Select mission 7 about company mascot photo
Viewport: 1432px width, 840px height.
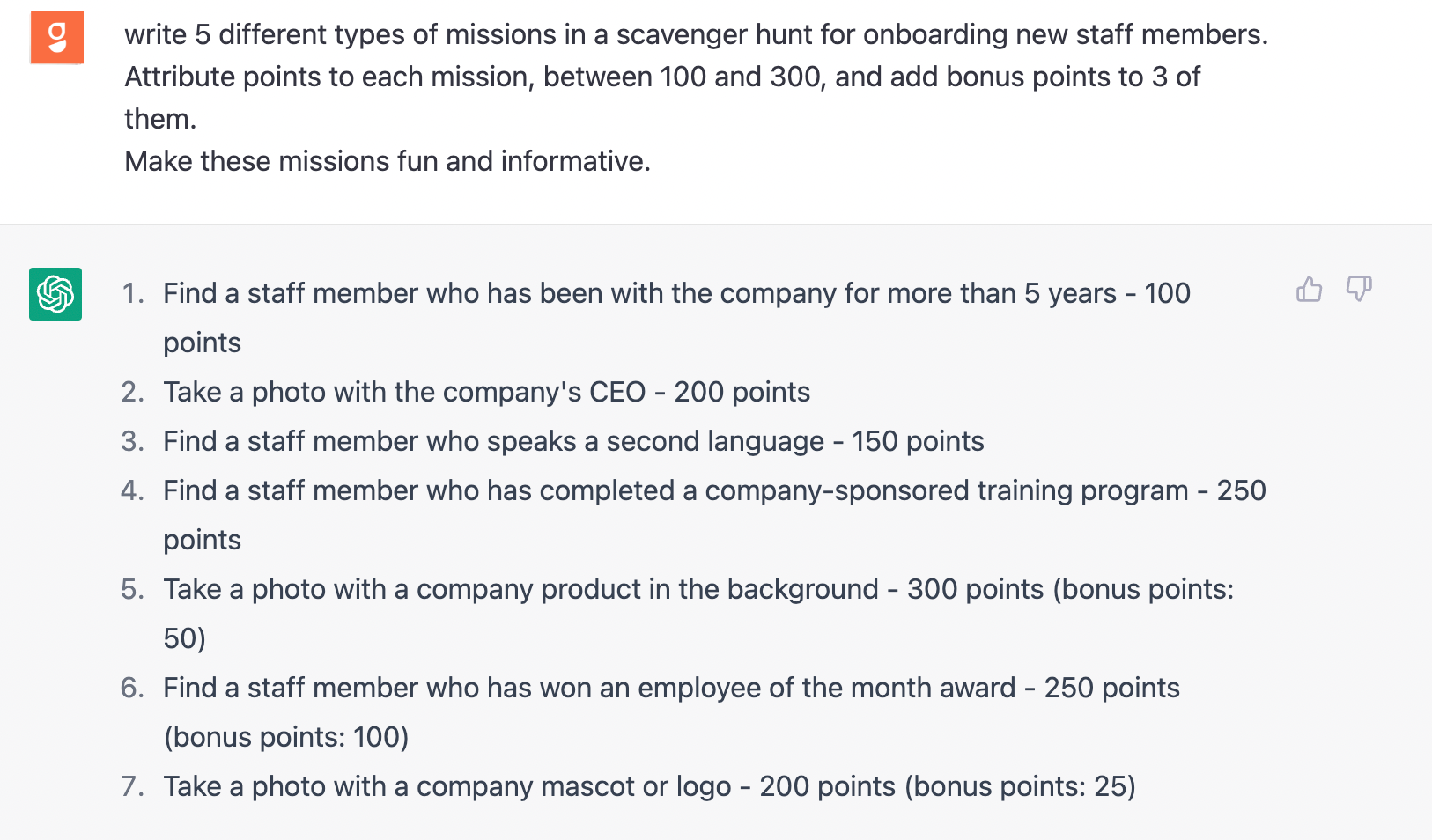648,785
